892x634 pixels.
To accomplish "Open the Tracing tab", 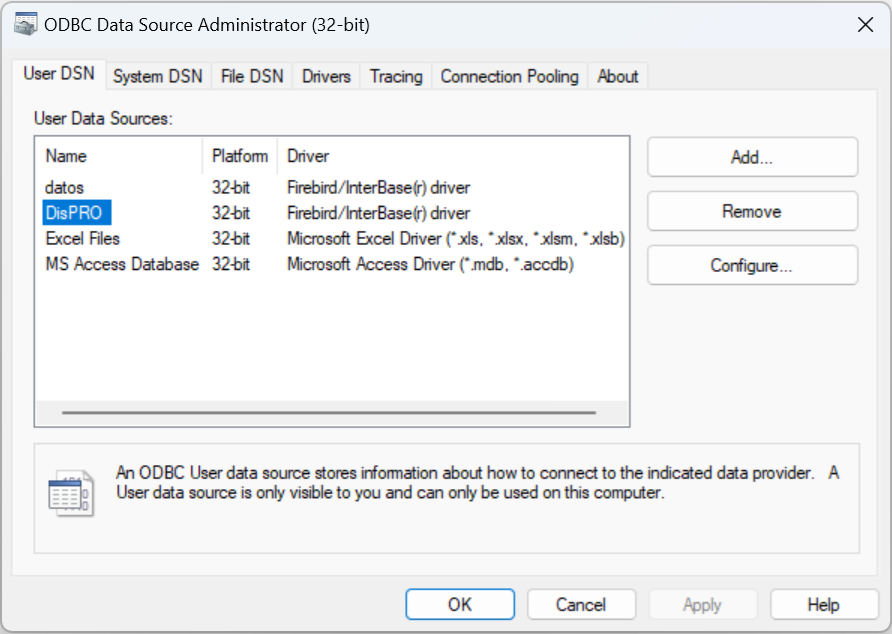I will pos(396,76).
